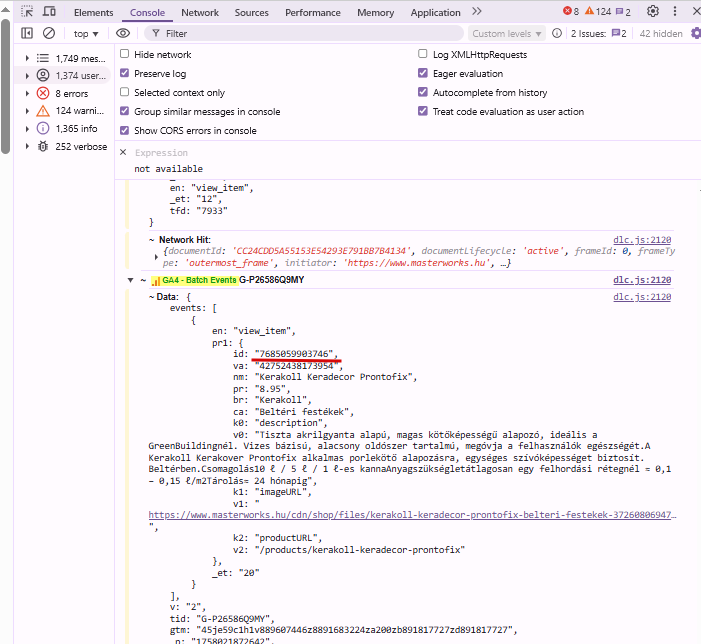Expand the Network Hit object arrow
The image size is (701, 644).
coord(156,257)
